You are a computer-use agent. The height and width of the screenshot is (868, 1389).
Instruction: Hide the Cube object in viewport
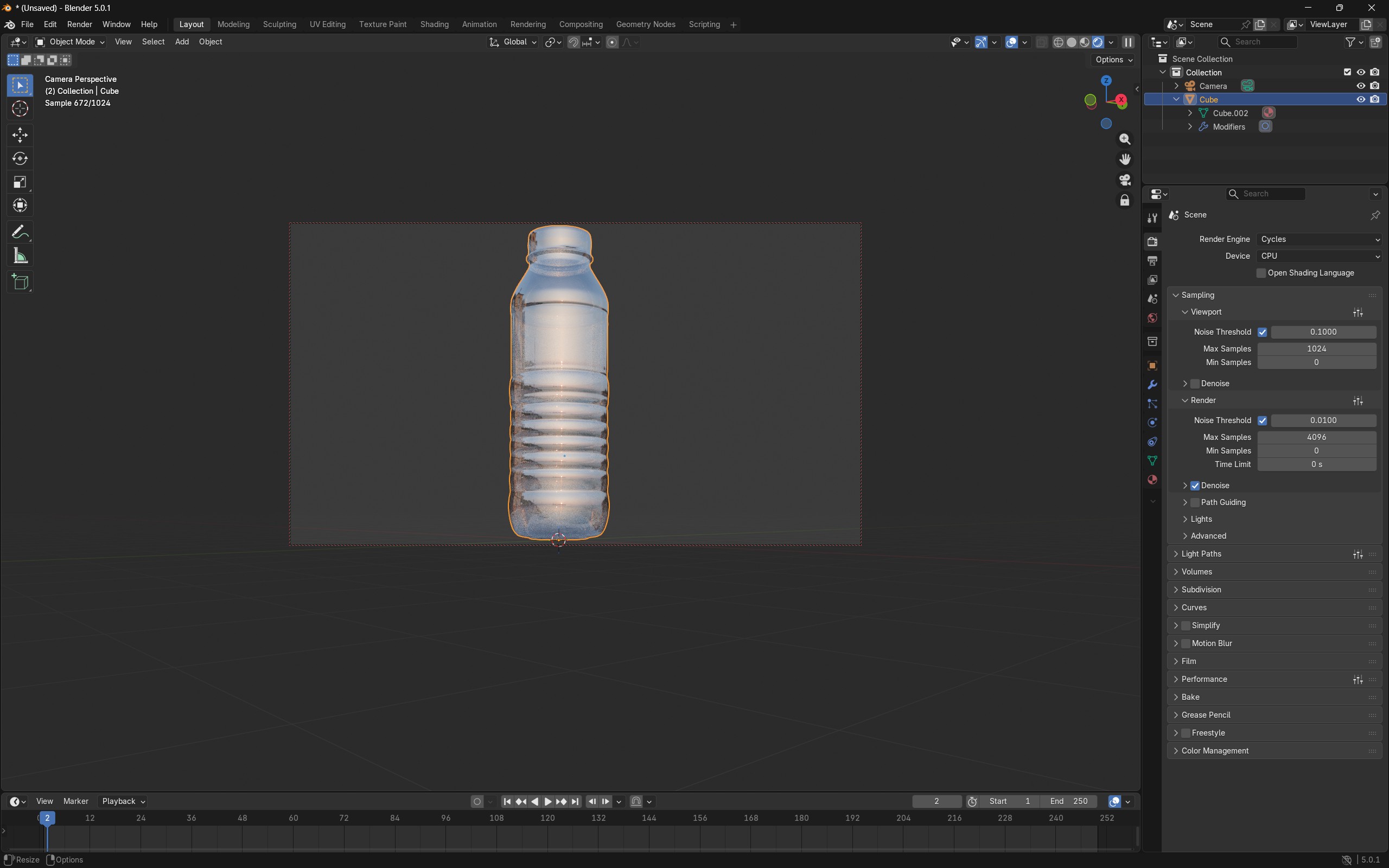coord(1360,99)
